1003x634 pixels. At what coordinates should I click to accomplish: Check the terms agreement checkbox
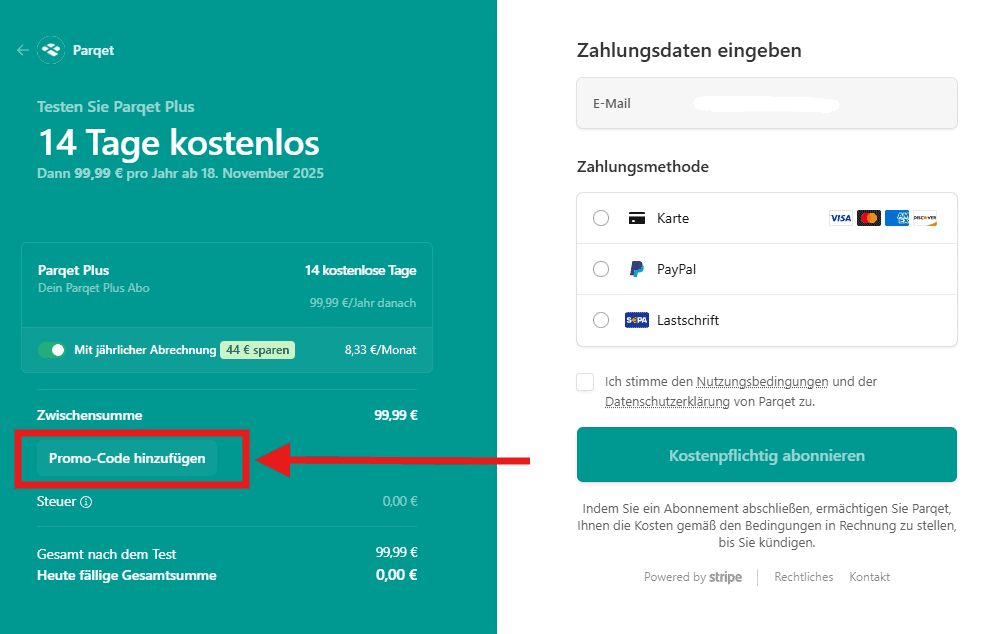pyautogui.click(x=585, y=382)
